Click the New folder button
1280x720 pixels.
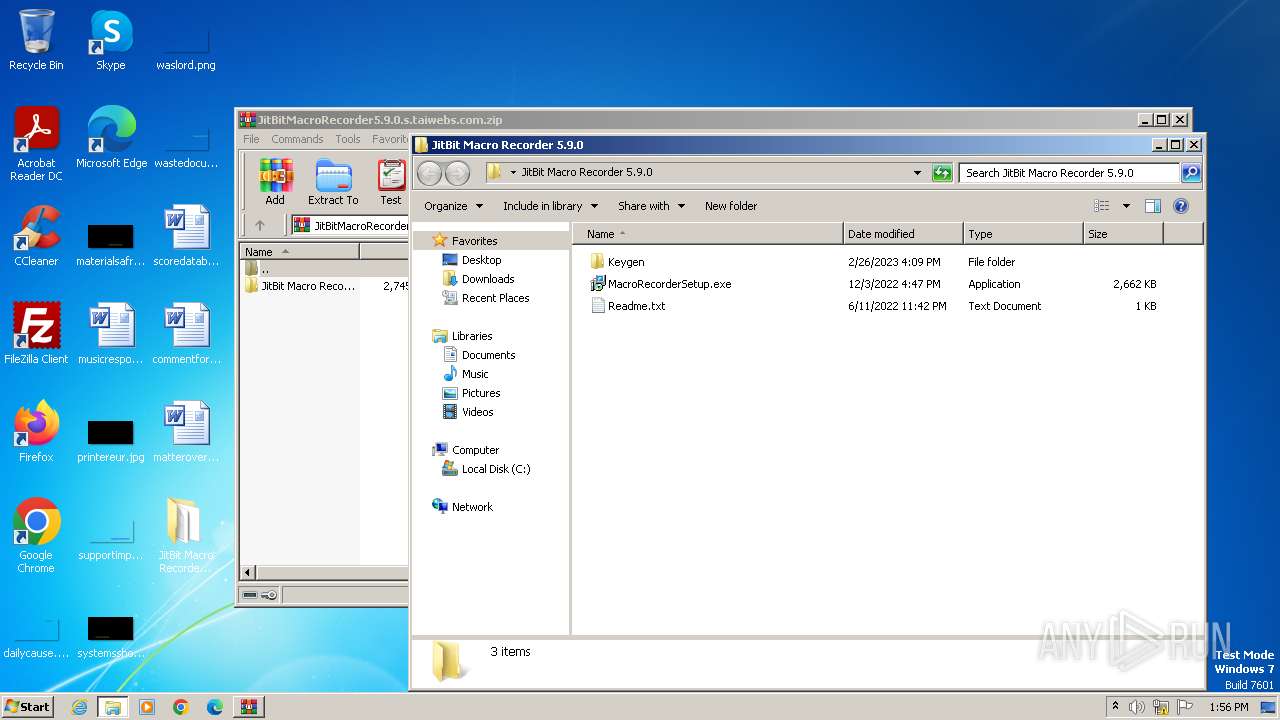pos(731,206)
